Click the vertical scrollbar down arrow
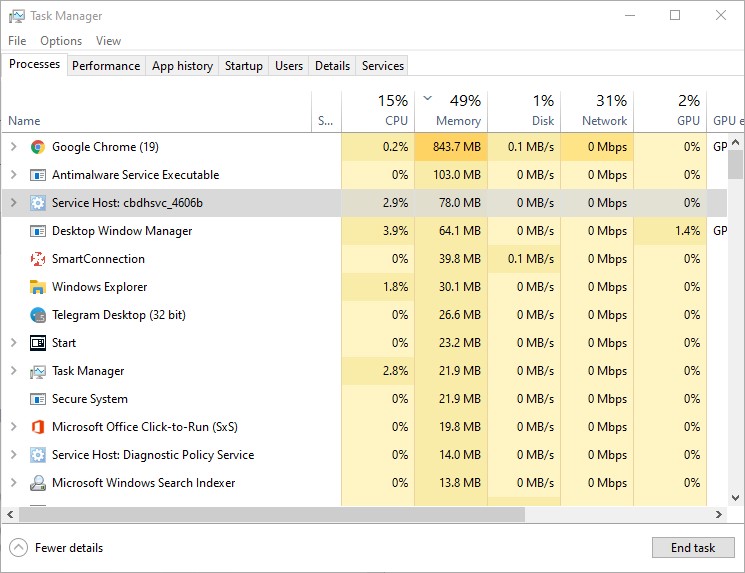This screenshot has width=745, height=573. pyautogui.click(x=736, y=498)
